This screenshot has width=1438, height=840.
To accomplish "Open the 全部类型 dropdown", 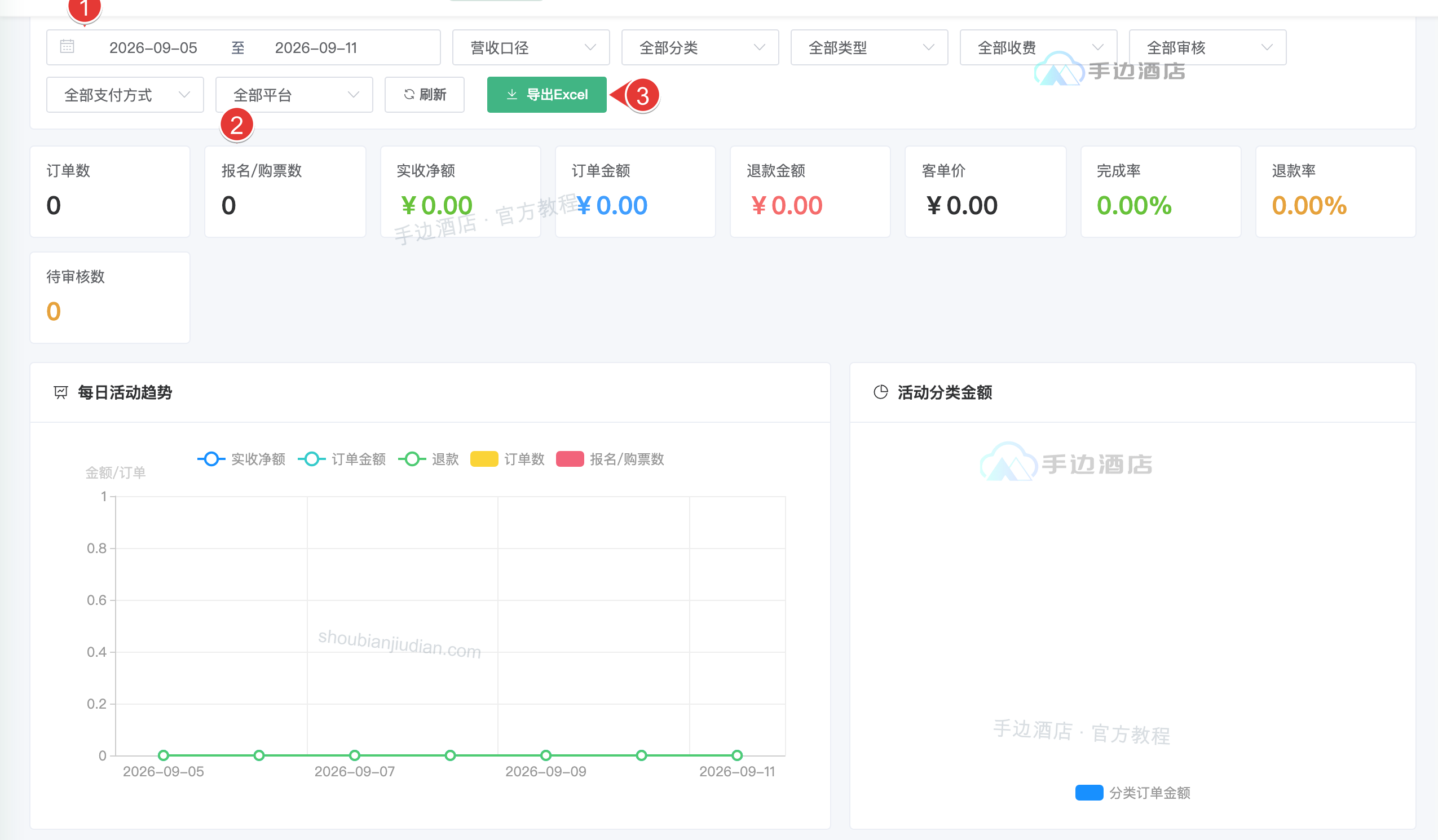I will click(x=869, y=47).
